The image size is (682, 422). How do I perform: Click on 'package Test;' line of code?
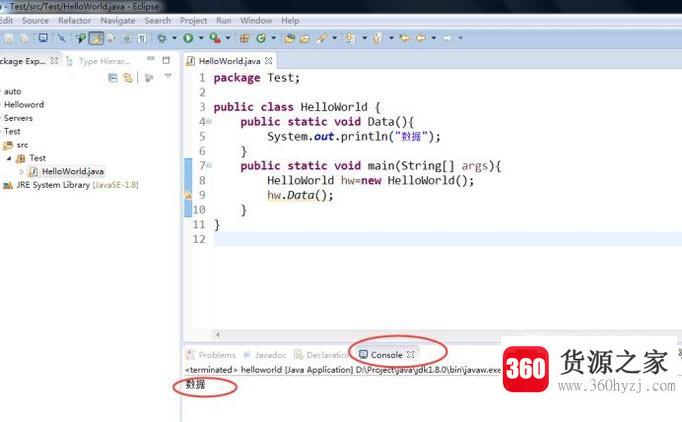[257, 78]
